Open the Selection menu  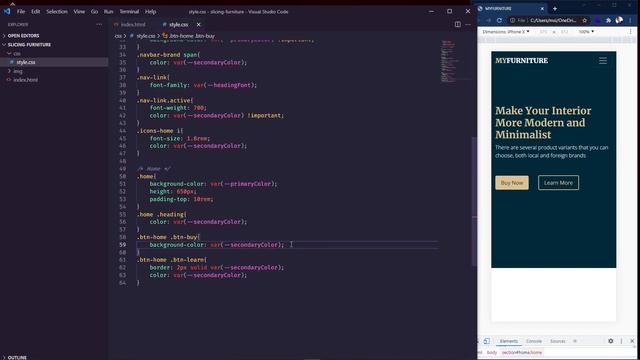(x=57, y=11)
